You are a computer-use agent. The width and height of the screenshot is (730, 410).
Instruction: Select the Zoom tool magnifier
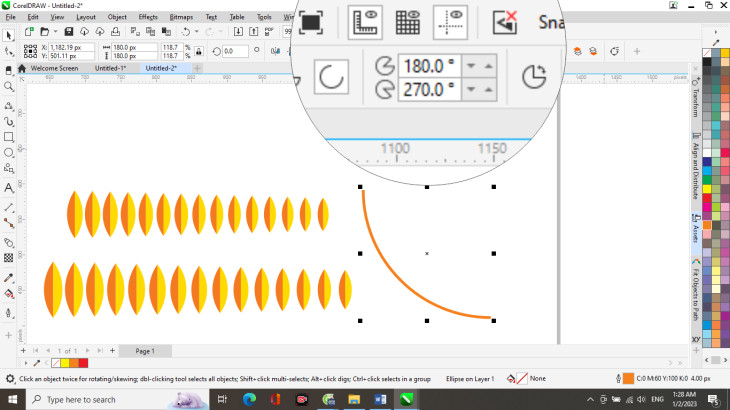click(8, 87)
